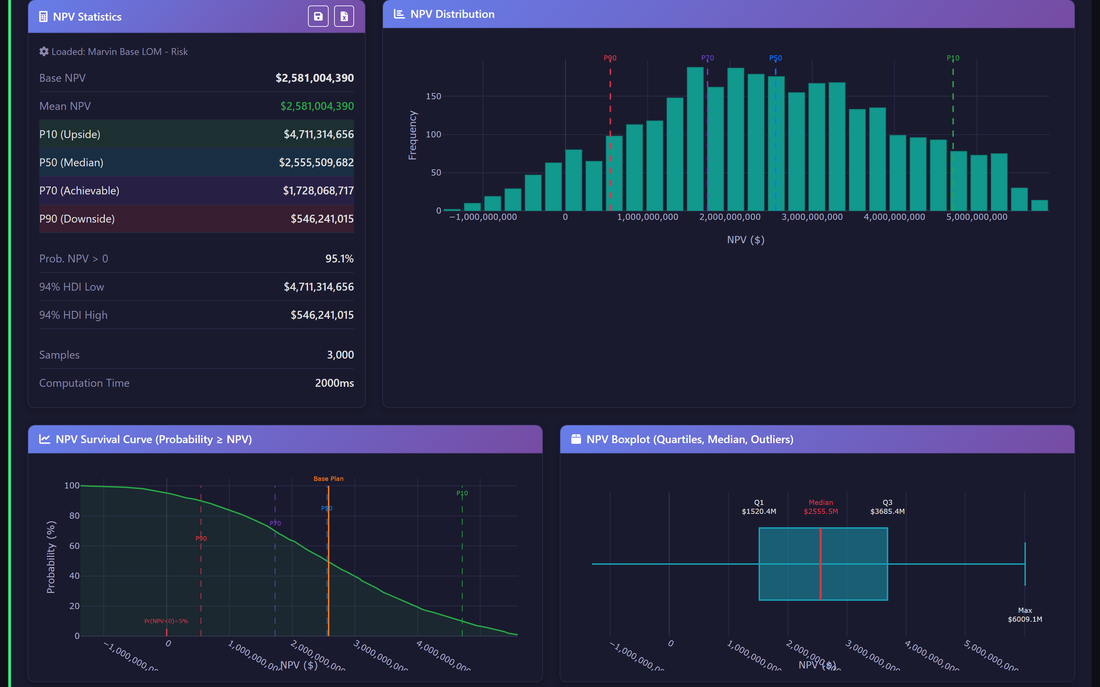Image resolution: width=1100 pixels, height=687 pixels.
Task: Click the 94% HDI High label
Action: (74, 314)
